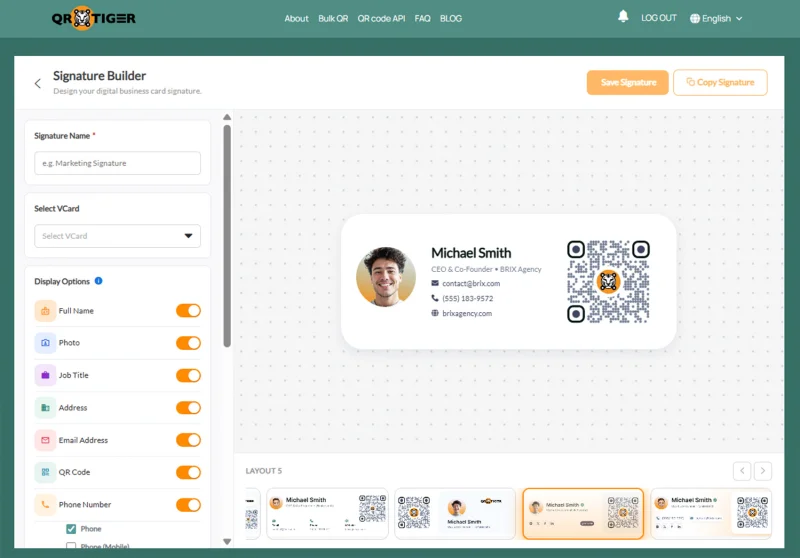Click the Address building icon
The image size is (800, 558).
(45, 408)
